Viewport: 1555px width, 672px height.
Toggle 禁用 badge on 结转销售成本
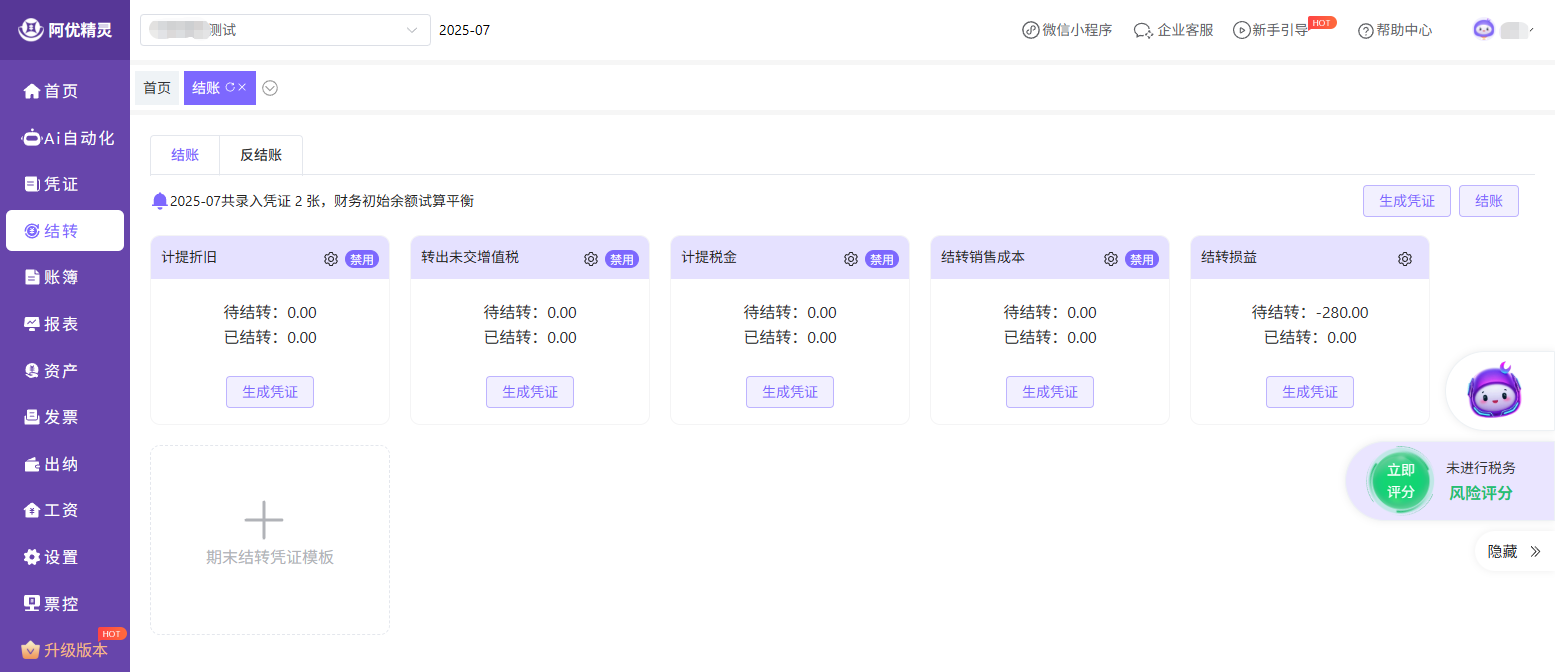click(x=1142, y=259)
